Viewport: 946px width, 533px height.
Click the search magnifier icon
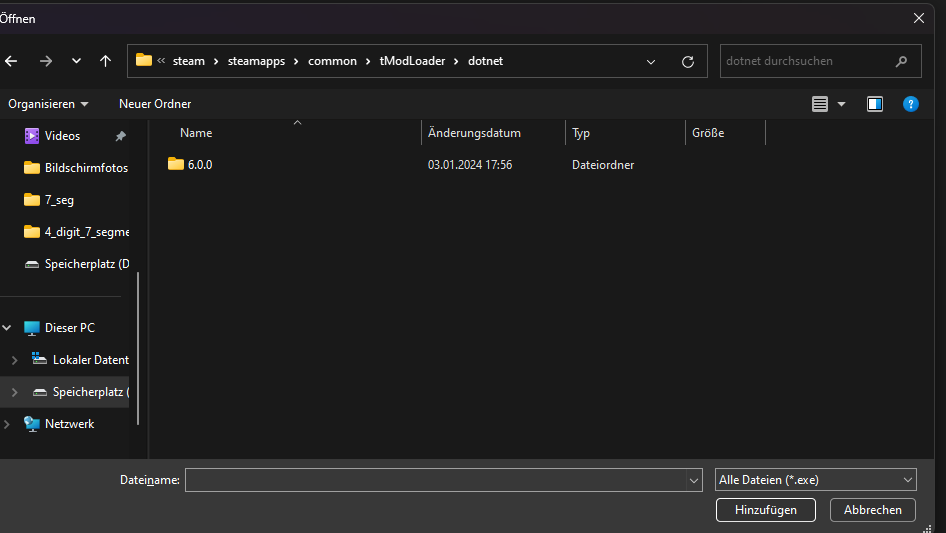901,61
